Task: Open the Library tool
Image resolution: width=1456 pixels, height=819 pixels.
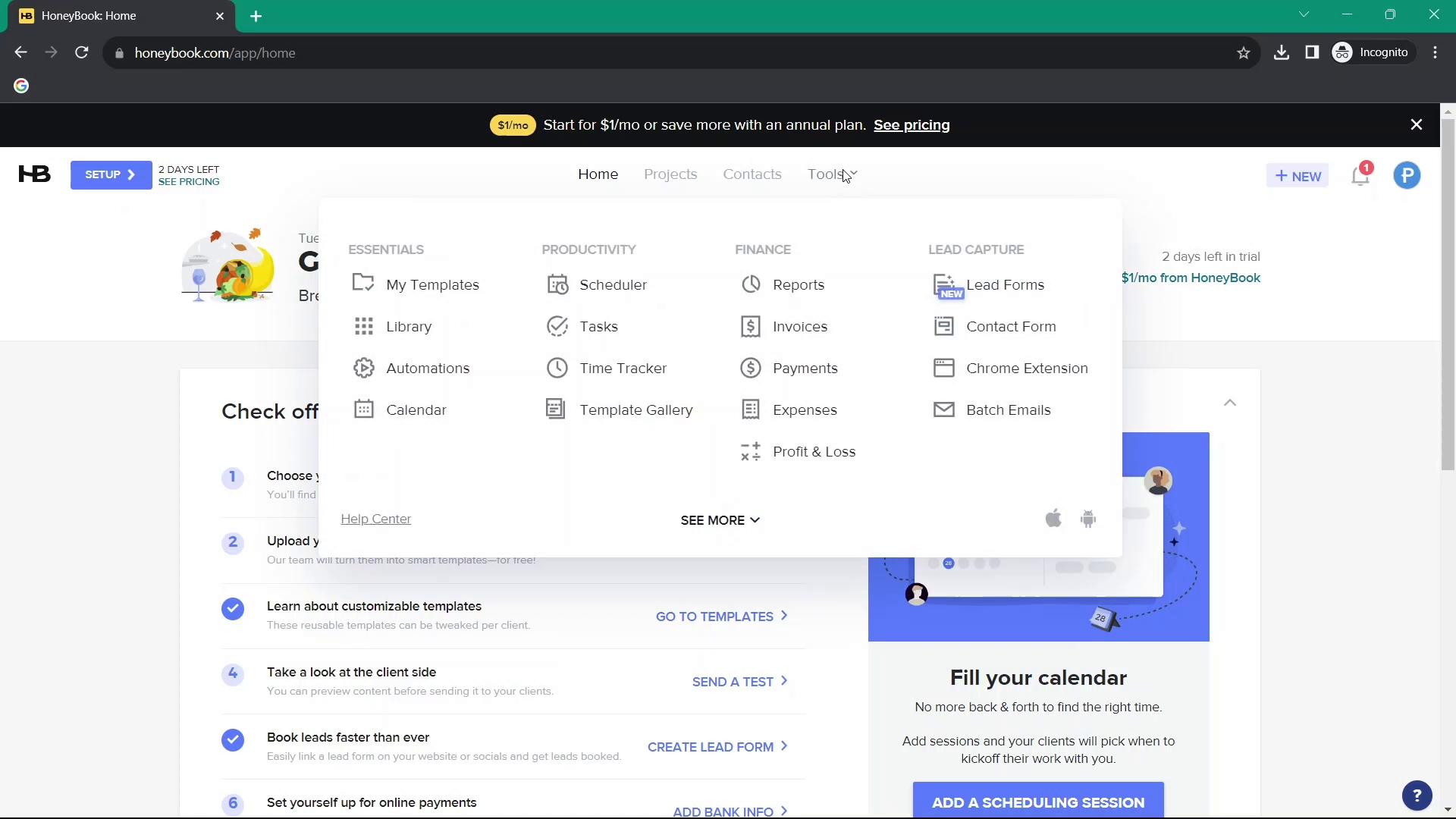Action: click(409, 326)
